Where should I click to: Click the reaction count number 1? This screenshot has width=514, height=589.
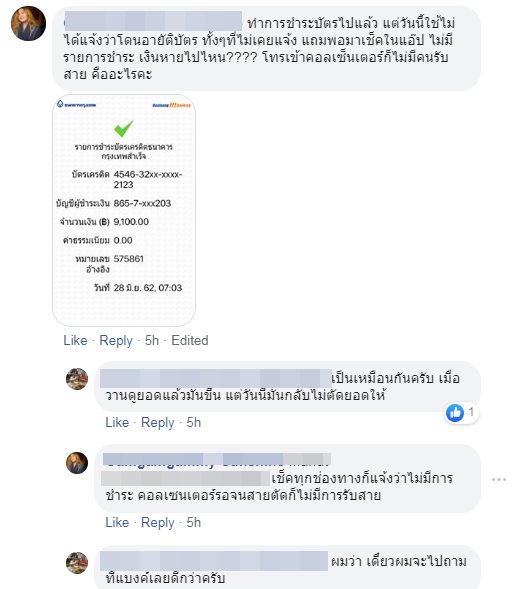(x=471, y=412)
